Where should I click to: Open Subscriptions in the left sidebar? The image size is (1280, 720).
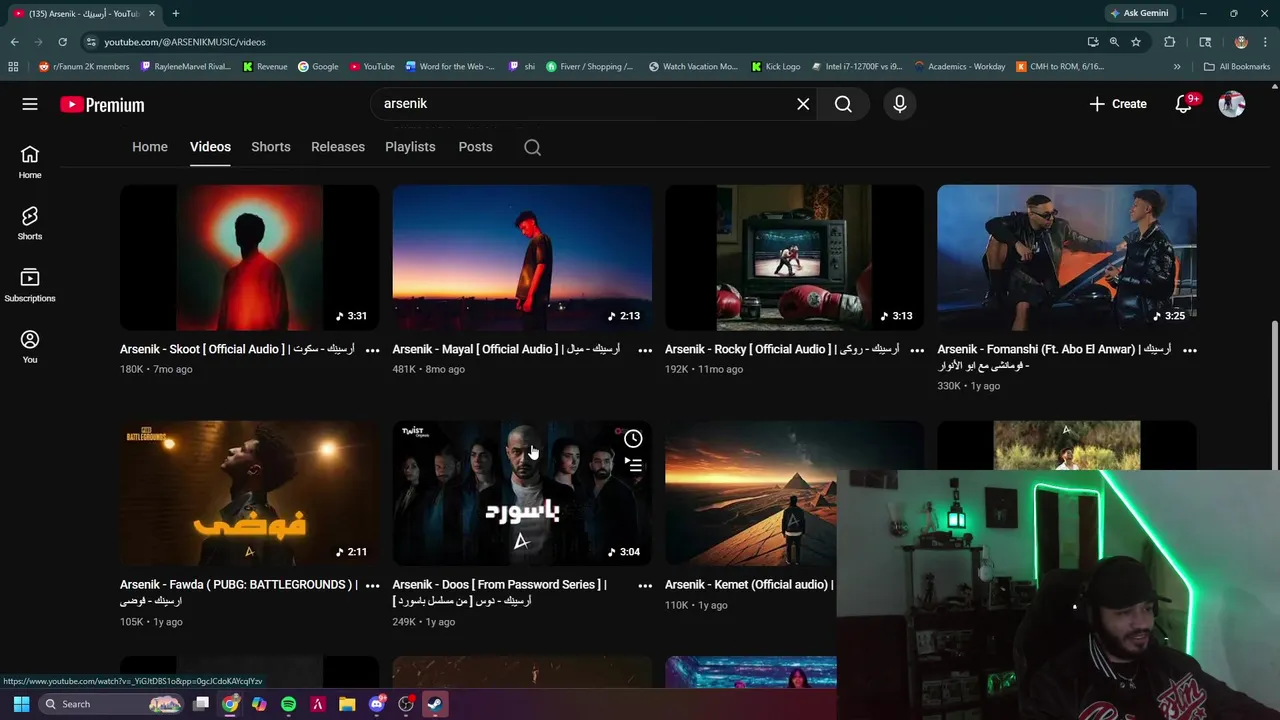[x=30, y=286]
